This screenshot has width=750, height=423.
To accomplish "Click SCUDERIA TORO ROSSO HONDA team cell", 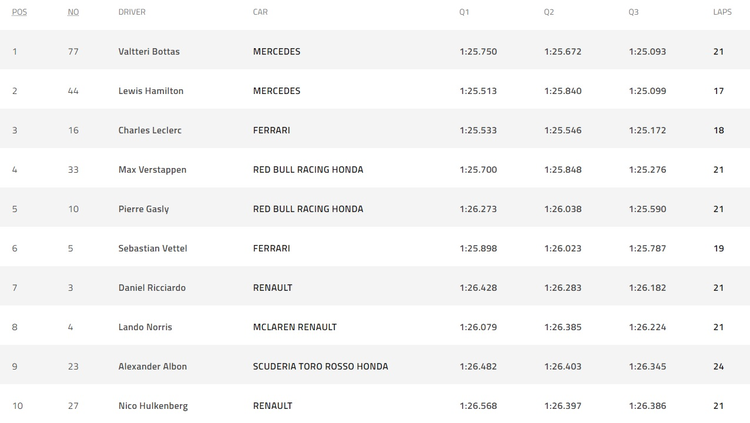I will (320, 367).
